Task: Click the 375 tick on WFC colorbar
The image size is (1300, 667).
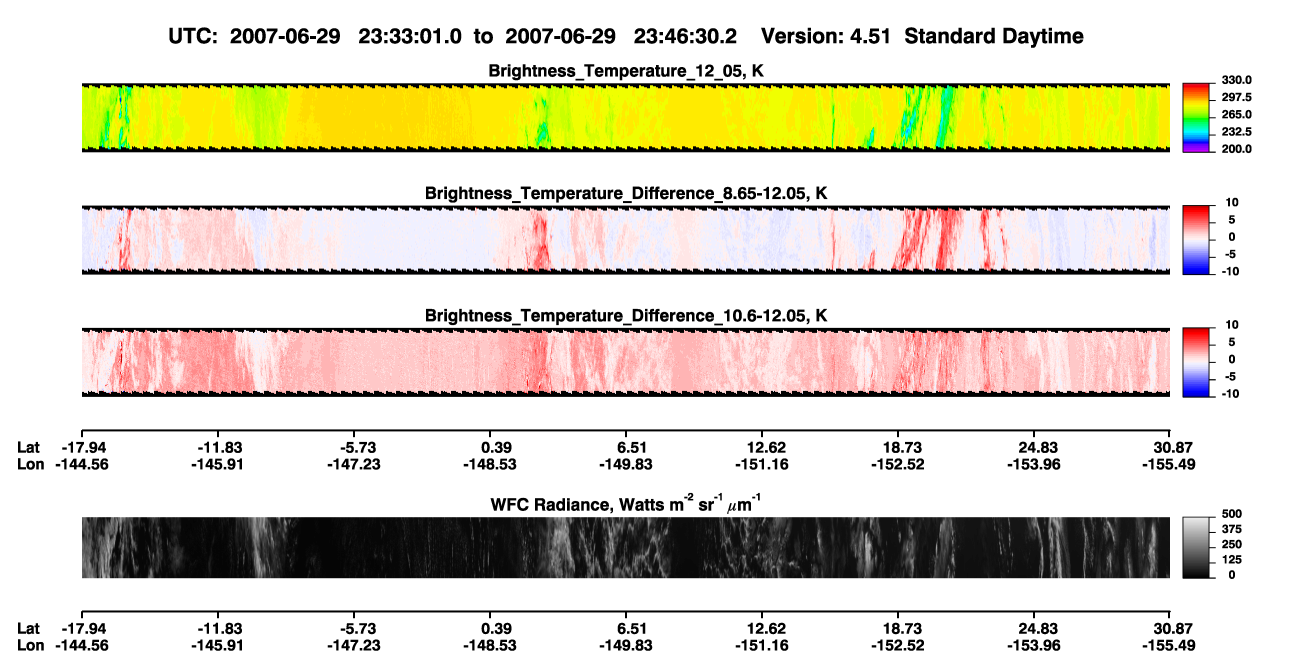Action: pyautogui.click(x=1231, y=528)
